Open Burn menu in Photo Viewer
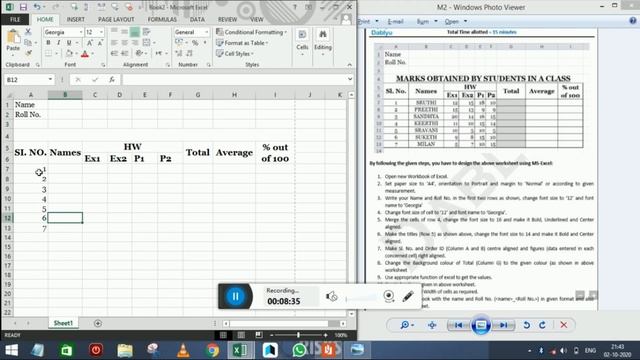 click(427, 21)
